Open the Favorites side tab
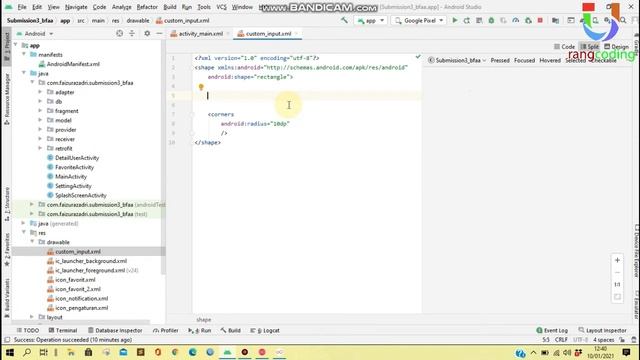Image resolution: width=640 pixels, height=360 pixels. pos(7,249)
